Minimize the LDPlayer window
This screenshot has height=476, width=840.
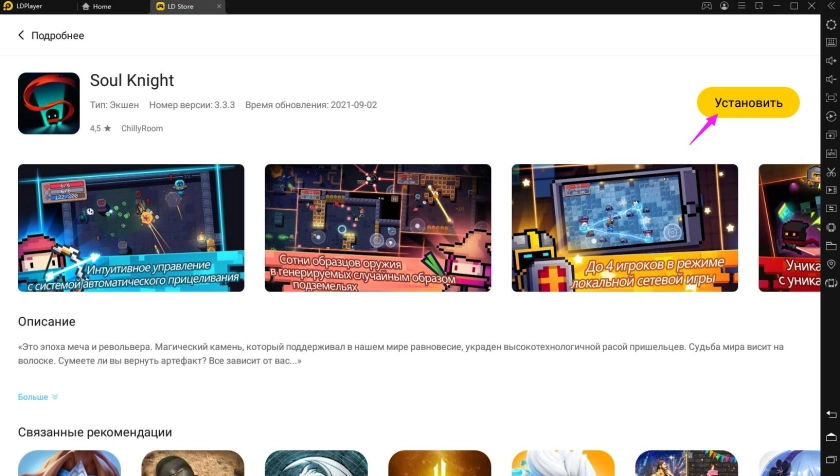[777, 6]
